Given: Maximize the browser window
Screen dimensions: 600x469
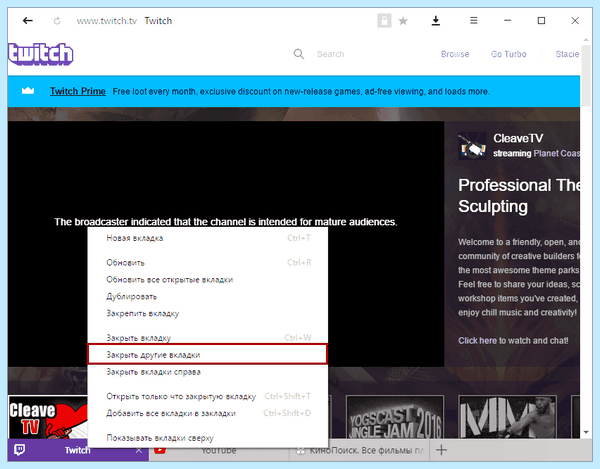Looking at the screenshot, I should pyautogui.click(x=541, y=21).
